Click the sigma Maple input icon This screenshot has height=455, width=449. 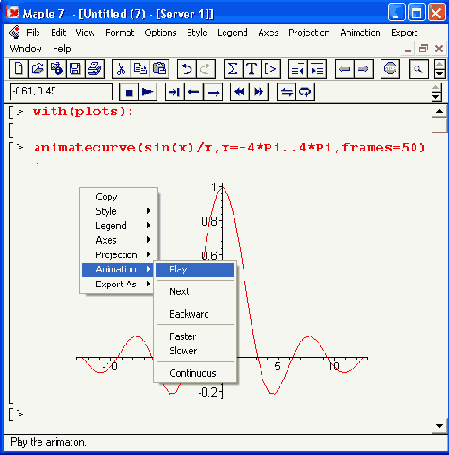coord(233,69)
